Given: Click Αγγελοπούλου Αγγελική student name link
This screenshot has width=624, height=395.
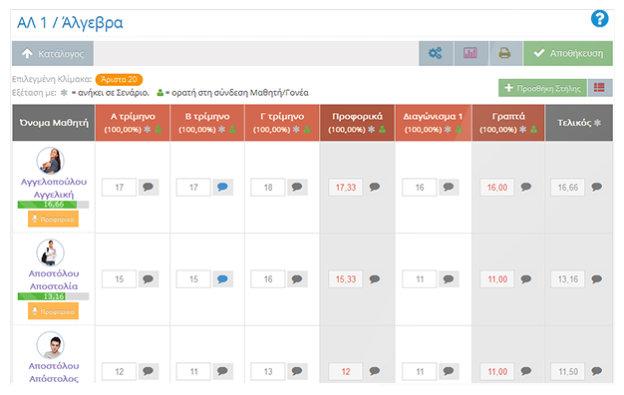Looking at the screenshot, I should tap(54, 188).
